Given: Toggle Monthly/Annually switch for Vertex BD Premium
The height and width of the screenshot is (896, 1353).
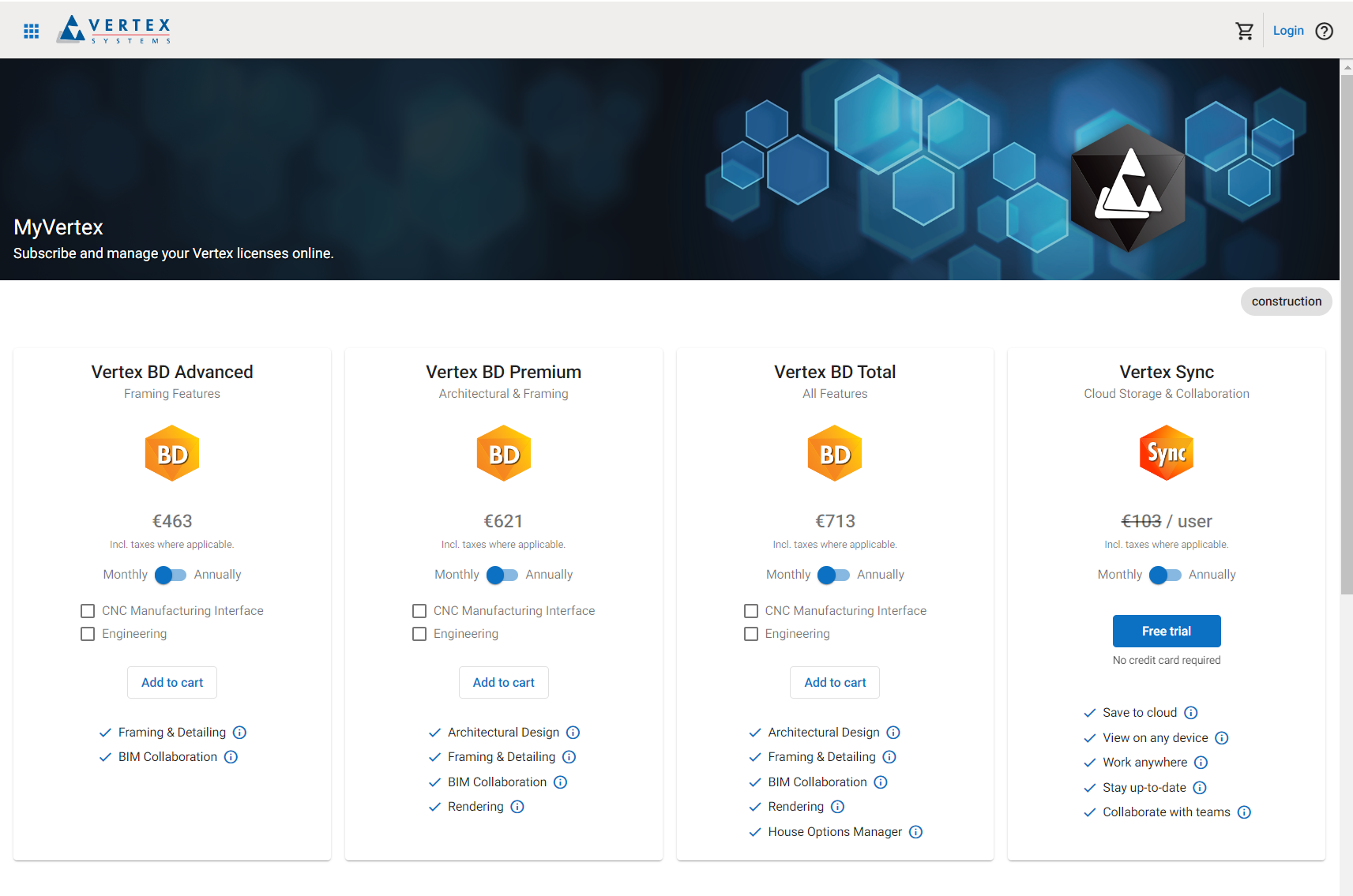Looking at the screenshot, I should [x=502, y=575].
